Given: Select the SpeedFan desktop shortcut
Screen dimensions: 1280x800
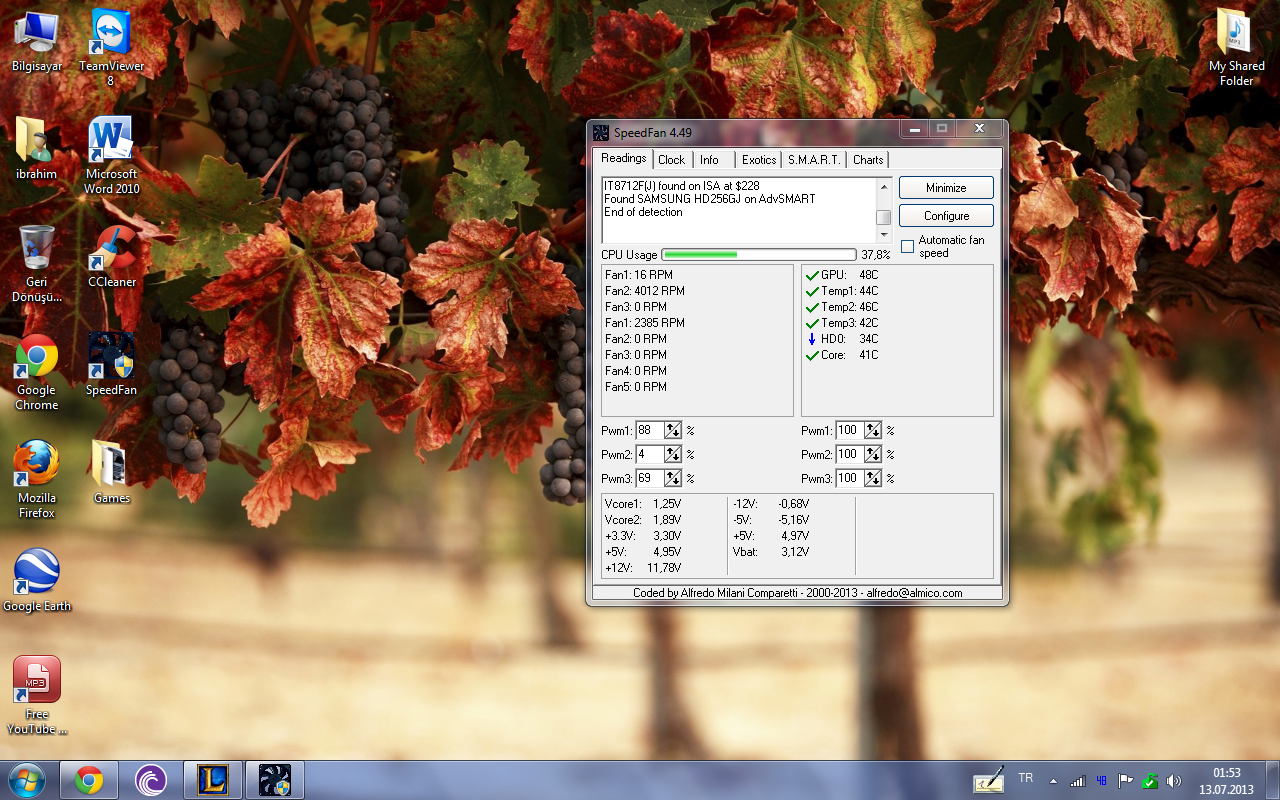Looking at the screenshot, I should [111, 364].
